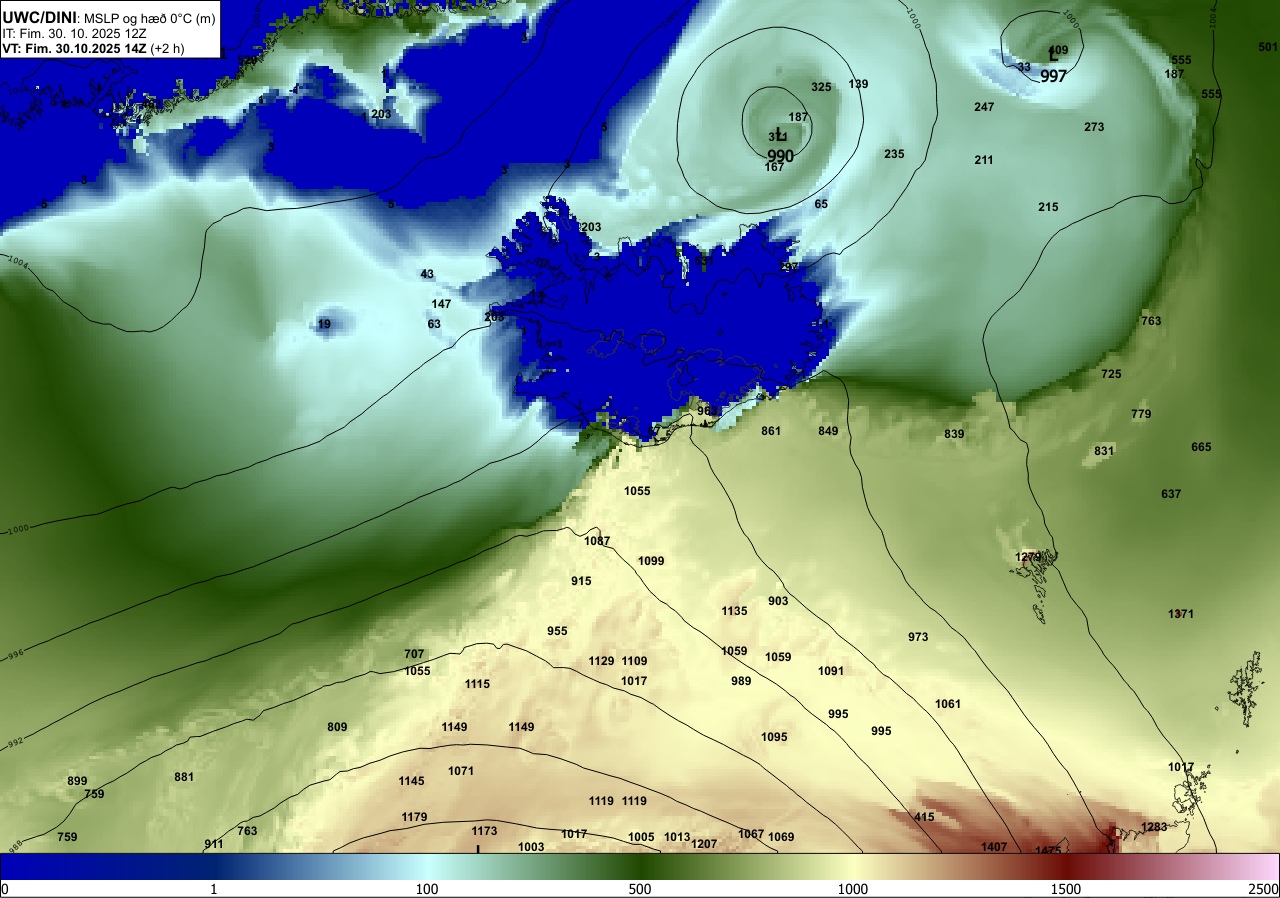
Task: Click the 915 height value
Action: 581,581
